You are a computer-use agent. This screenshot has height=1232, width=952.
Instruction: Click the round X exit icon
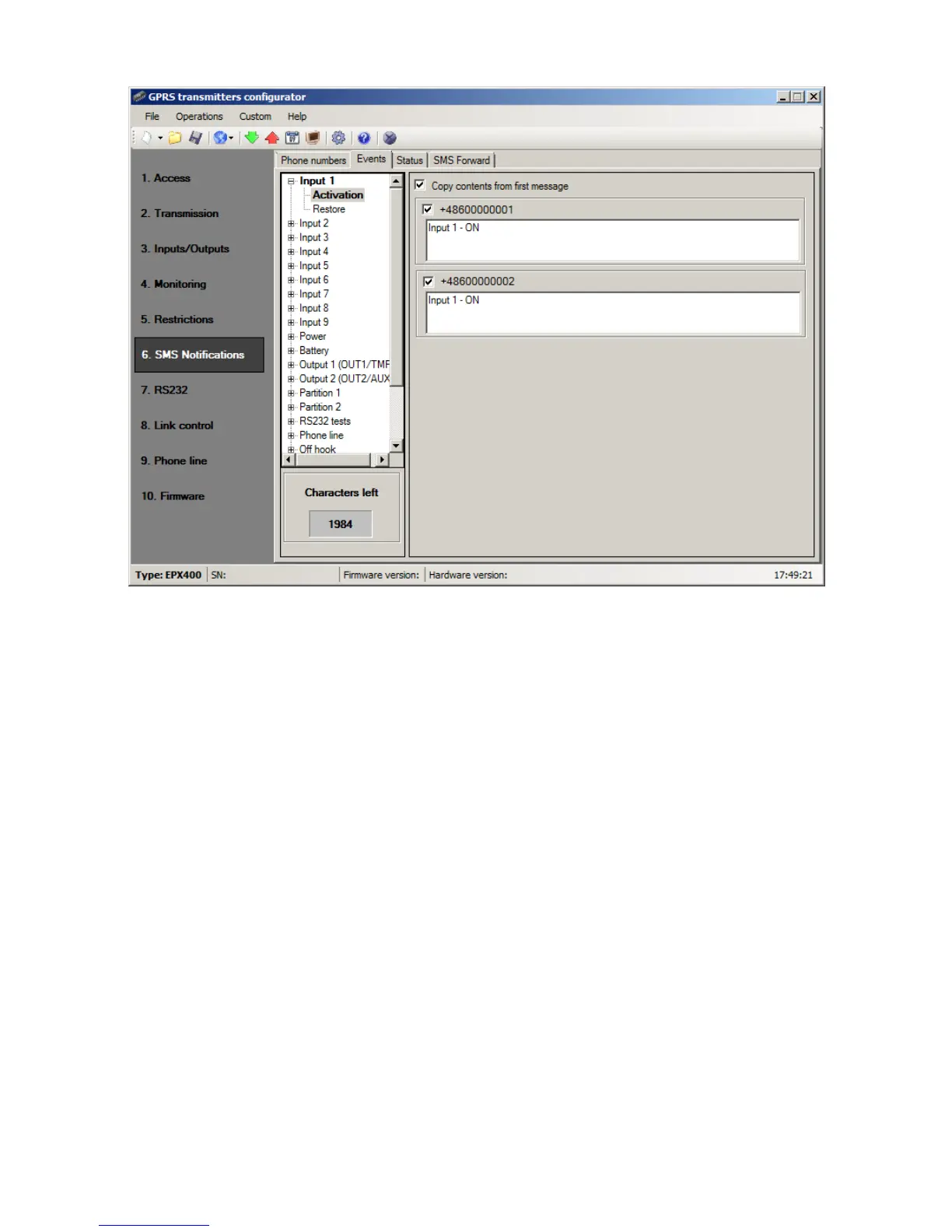coord(390,138)
